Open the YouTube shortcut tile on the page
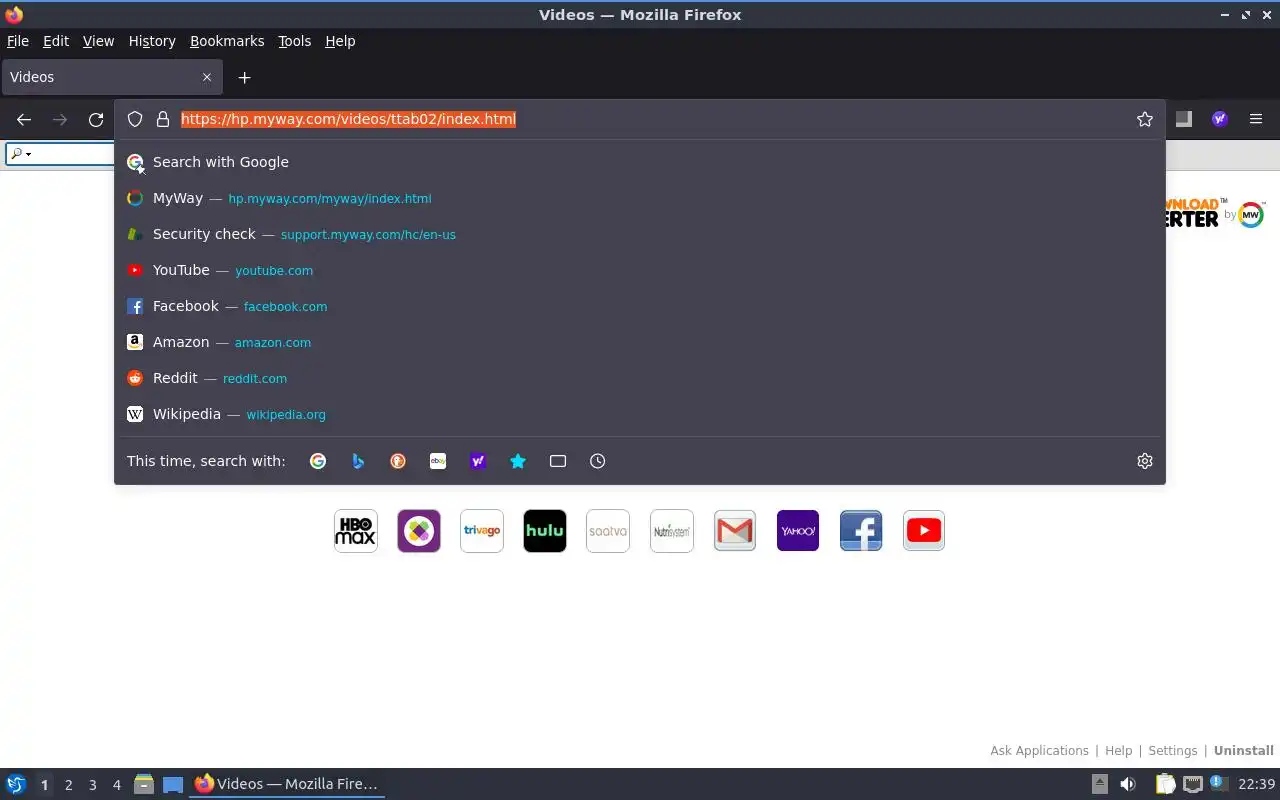 tap(924, 531)
